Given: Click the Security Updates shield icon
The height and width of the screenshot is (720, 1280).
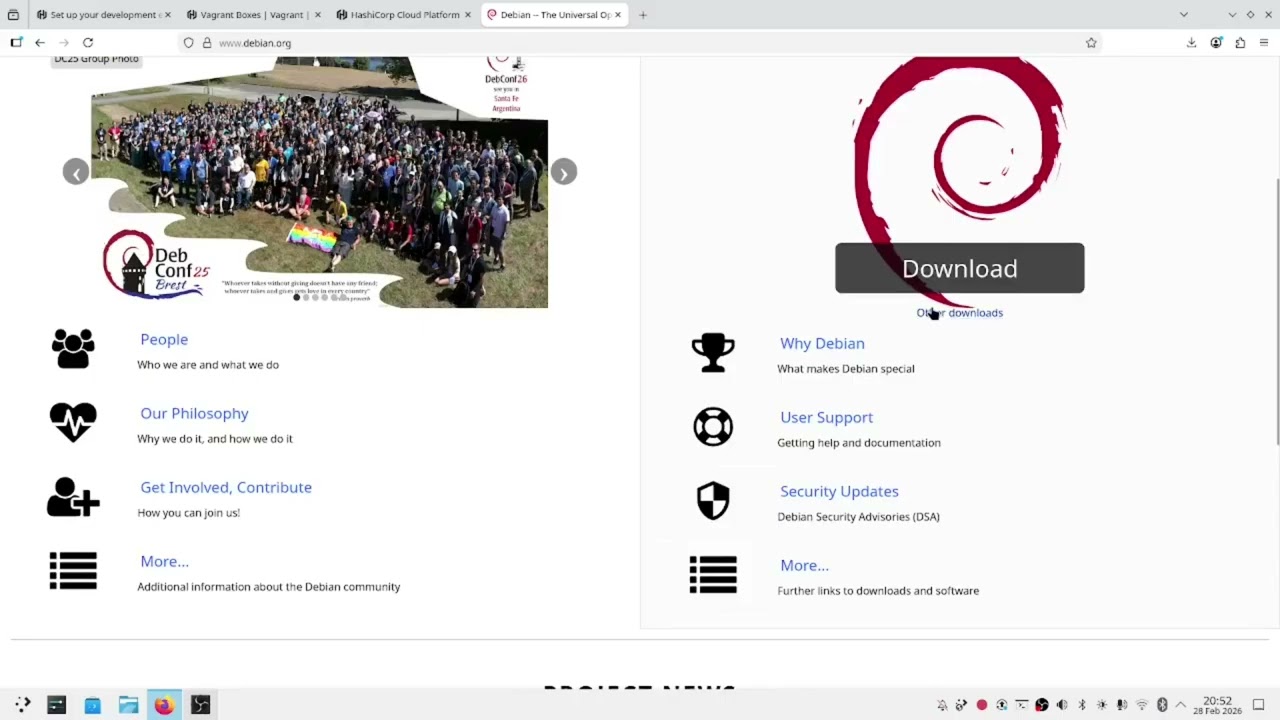Looking at the screenshot, I should click(713, 501).
